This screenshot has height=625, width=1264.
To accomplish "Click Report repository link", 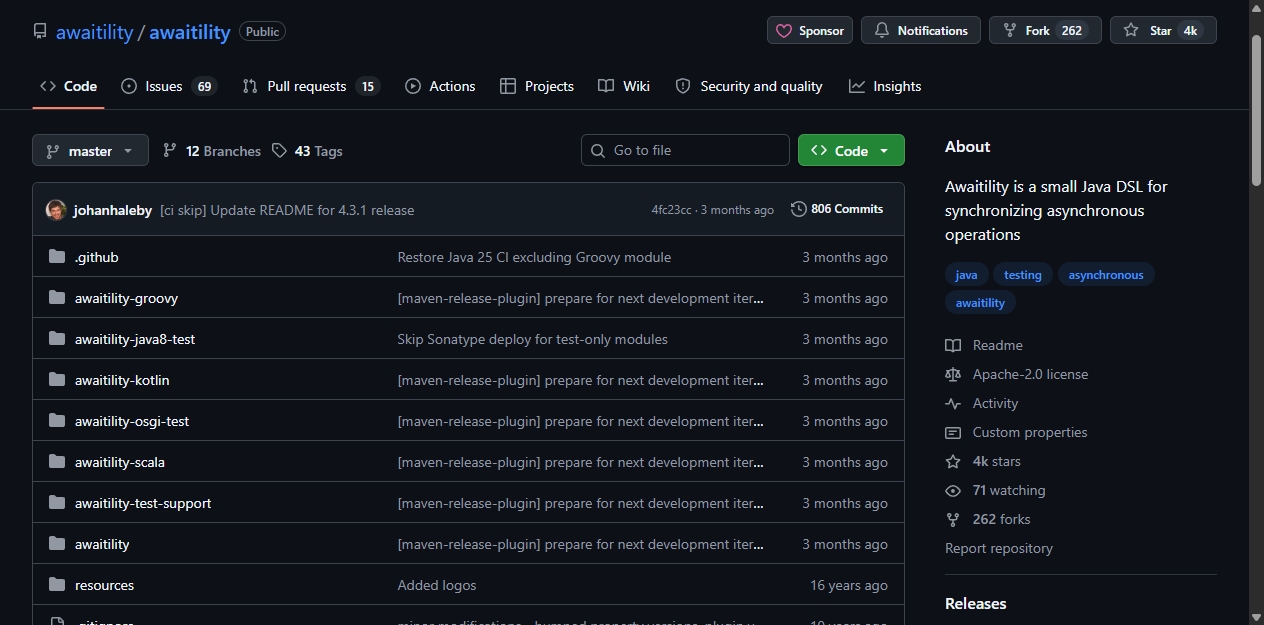I will click(999, 548).
